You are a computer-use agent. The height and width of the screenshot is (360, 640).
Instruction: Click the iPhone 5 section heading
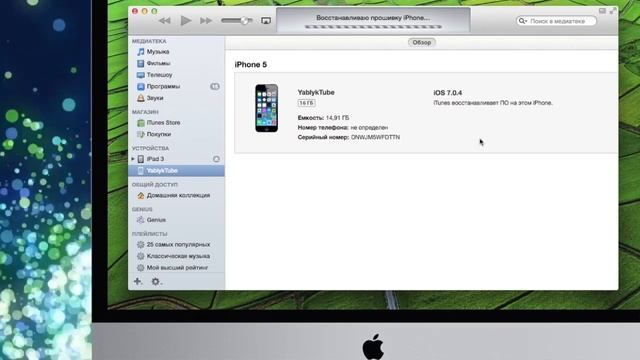click(251, 64)
